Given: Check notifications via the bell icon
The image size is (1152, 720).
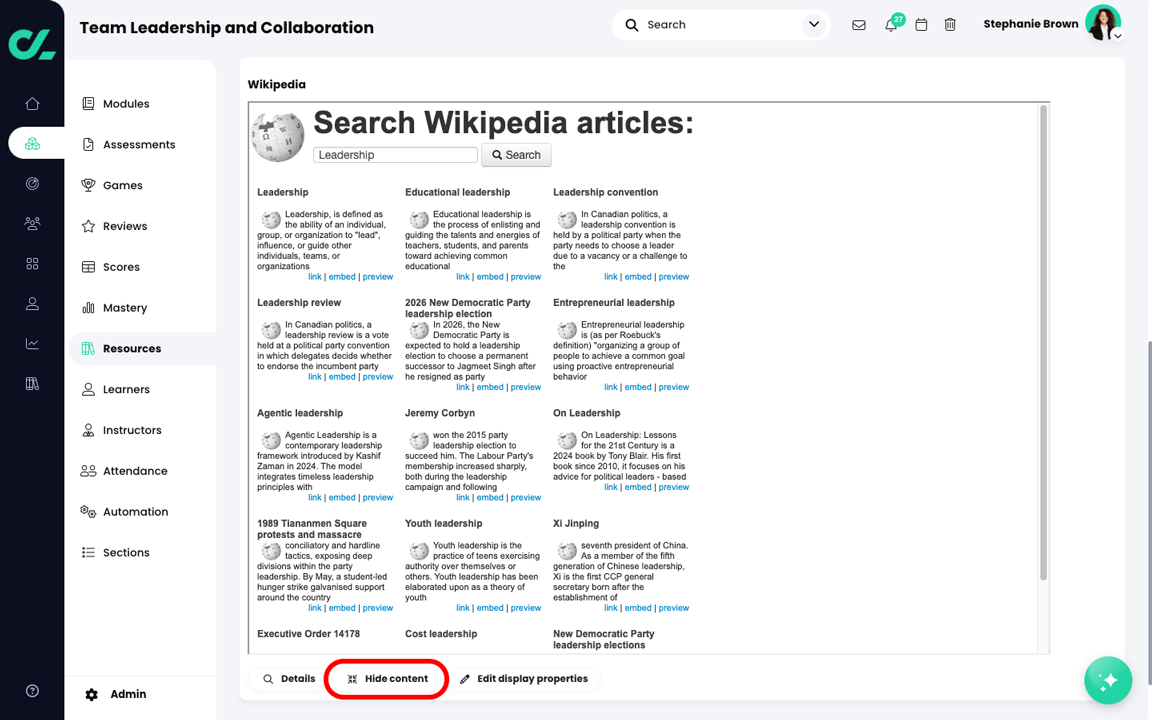Looking at the screenshot, I should click(x=890, y=24).
